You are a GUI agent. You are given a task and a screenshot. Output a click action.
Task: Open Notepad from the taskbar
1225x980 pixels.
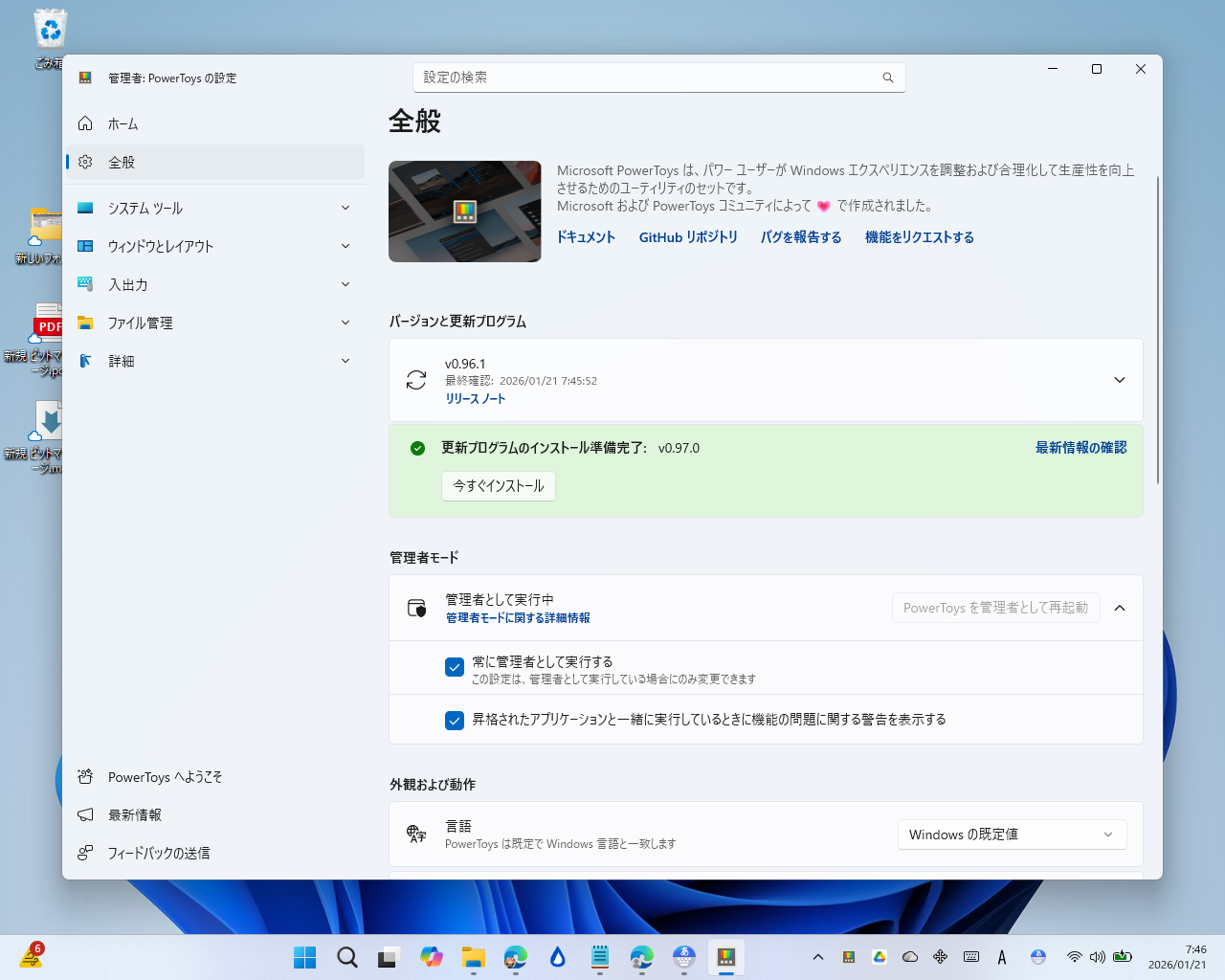point(600,957)
